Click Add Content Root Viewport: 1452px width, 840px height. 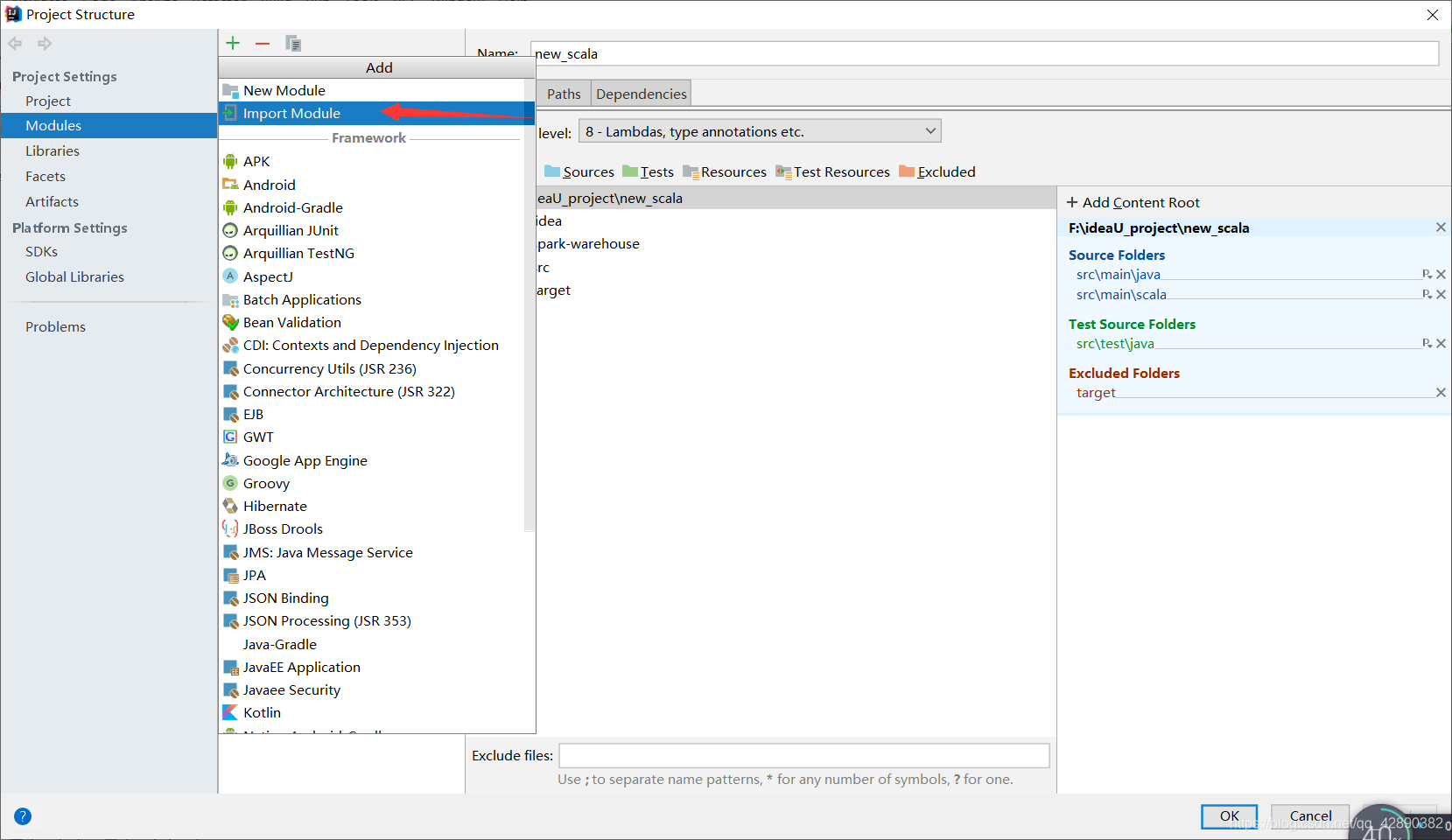pos(1133,202)
